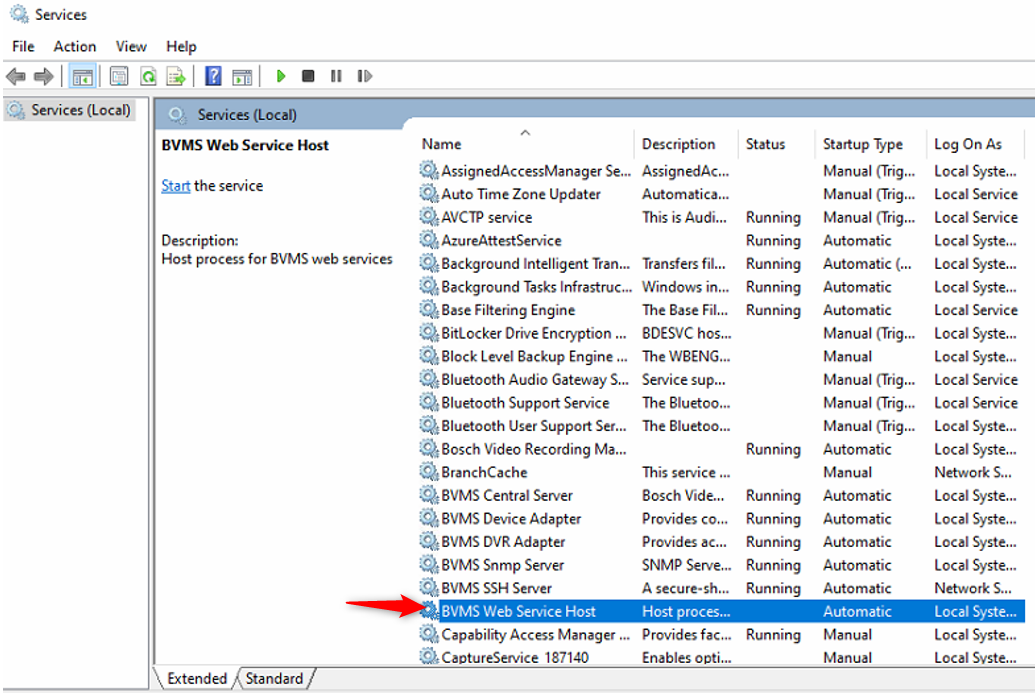
Task: Click the Export List toolbar icon
Action: click(176, 77)
